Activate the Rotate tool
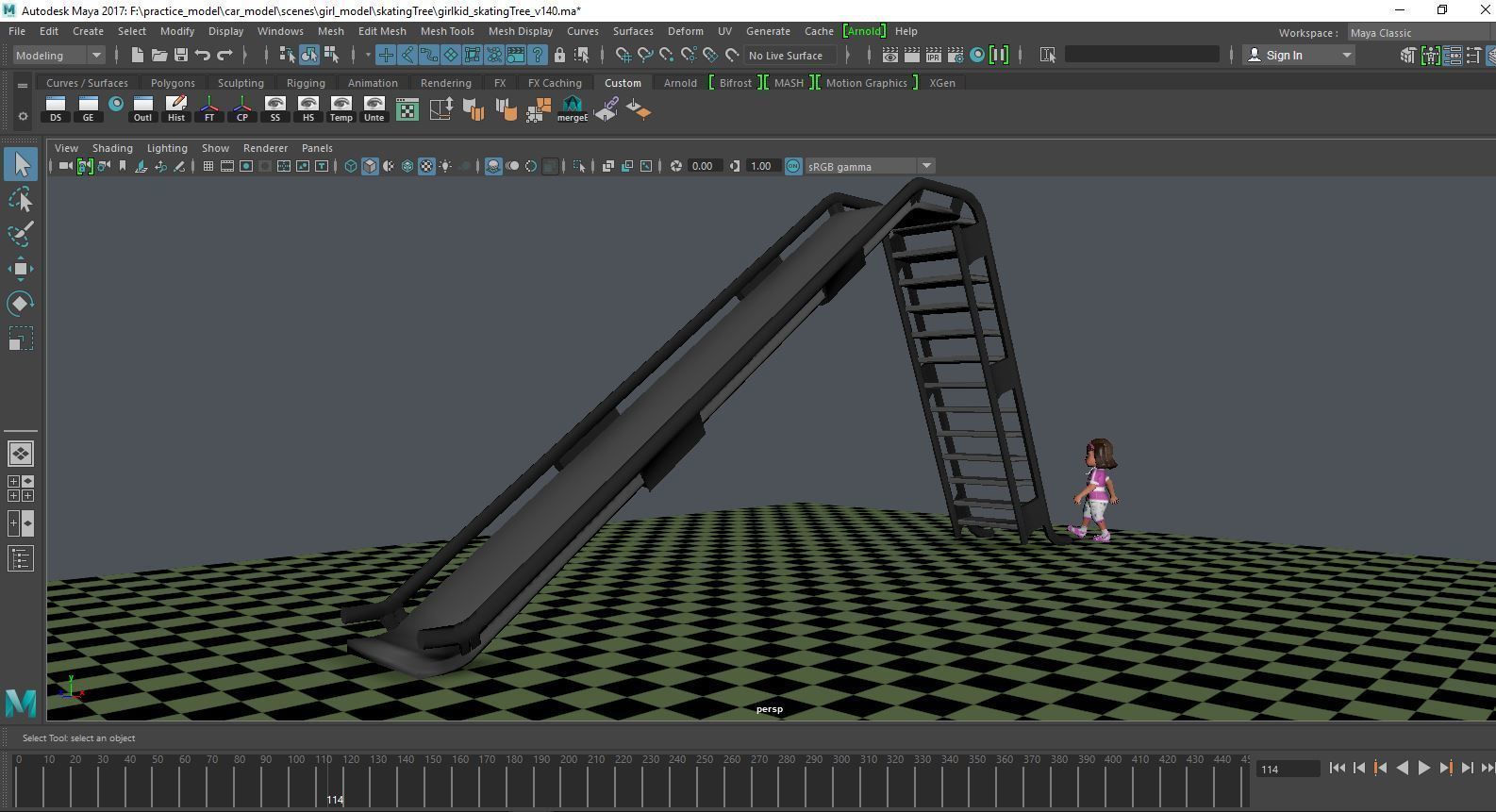This screenshot has height=812, width=1496. [x=21, y=304]
